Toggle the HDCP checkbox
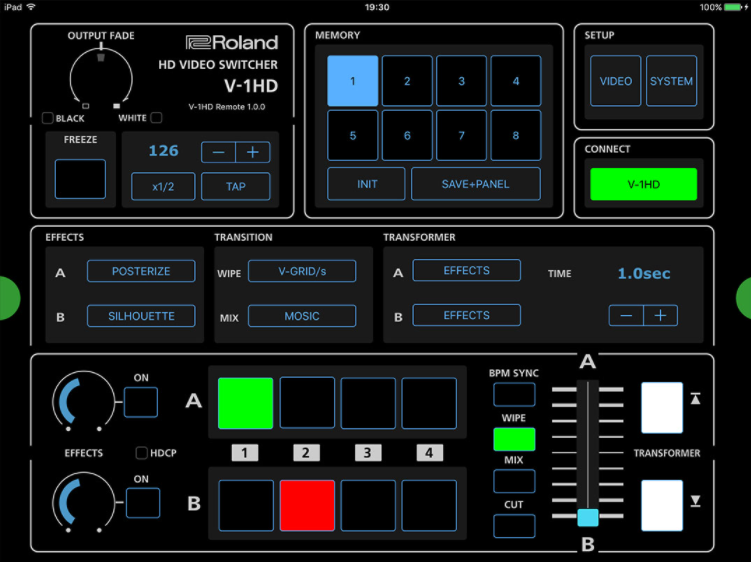The height and width of the screenshot is (562, 751). [x=141, y=453]
